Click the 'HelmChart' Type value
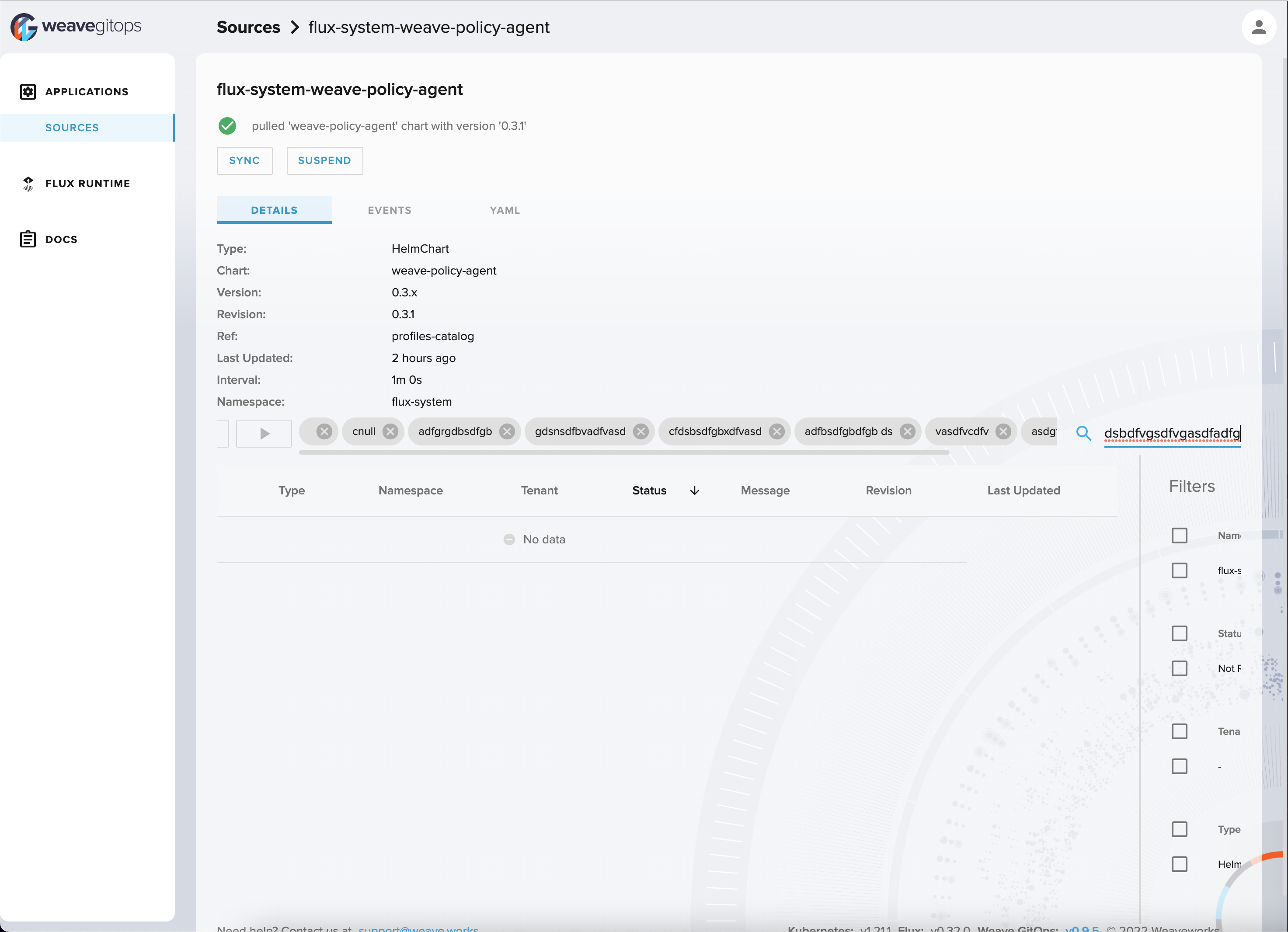The height and width of the screenshot is (932, 1288). point(420,249)
